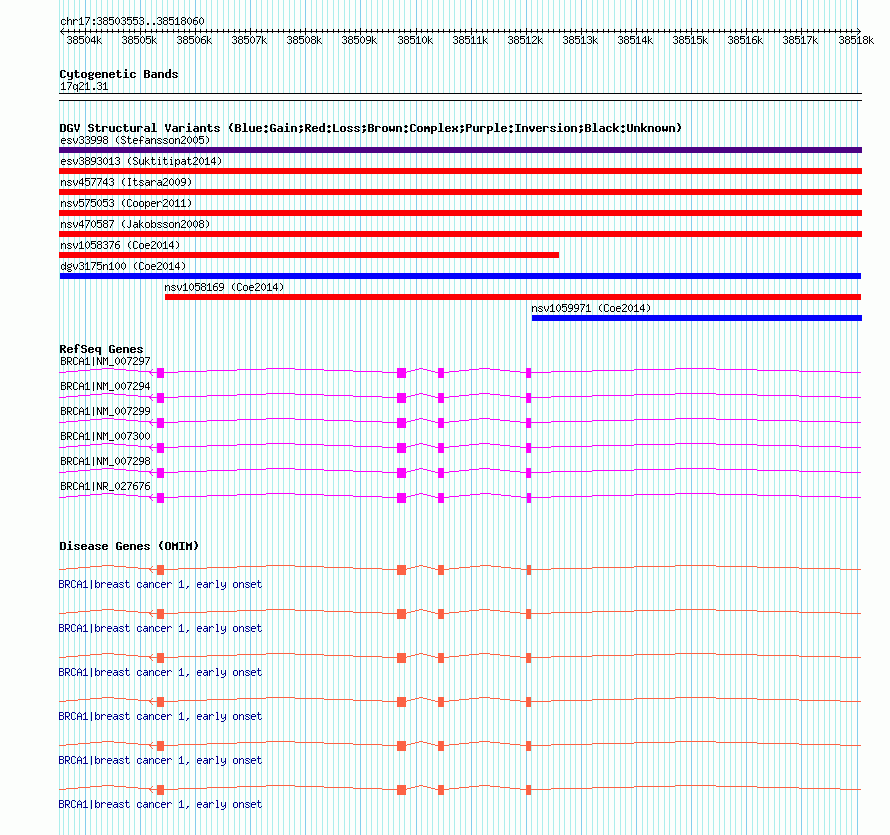The image size is (890, 835).
Task: Click the red loss bar of nsv575053
Action: coord(460,213)
